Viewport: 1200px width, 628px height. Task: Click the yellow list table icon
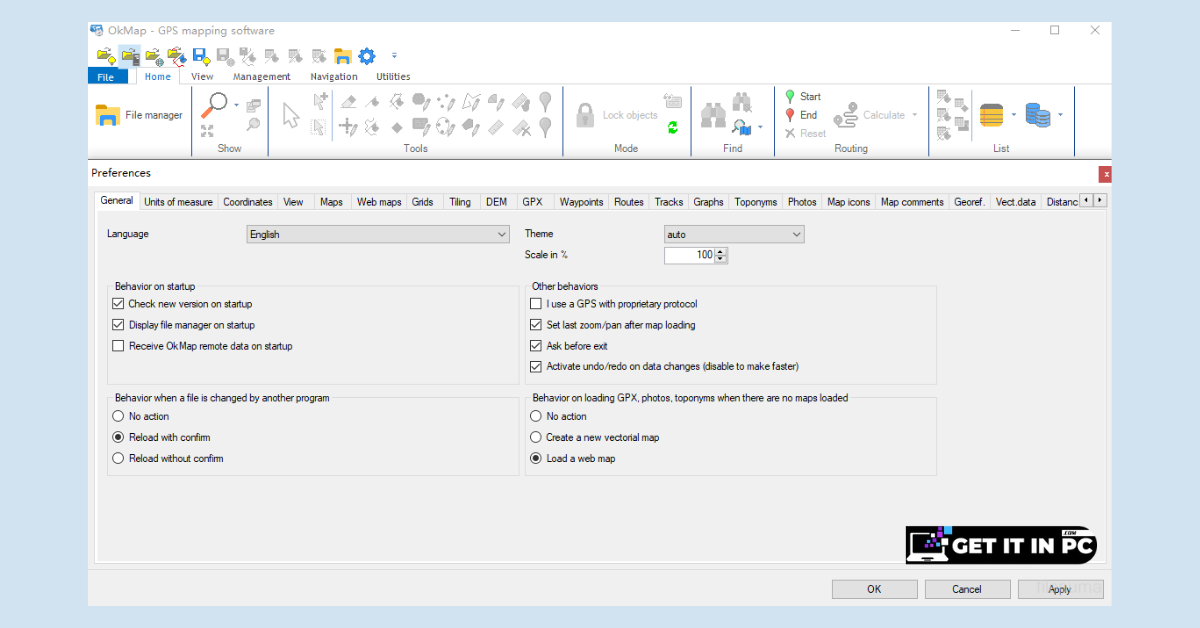point(991,115)
